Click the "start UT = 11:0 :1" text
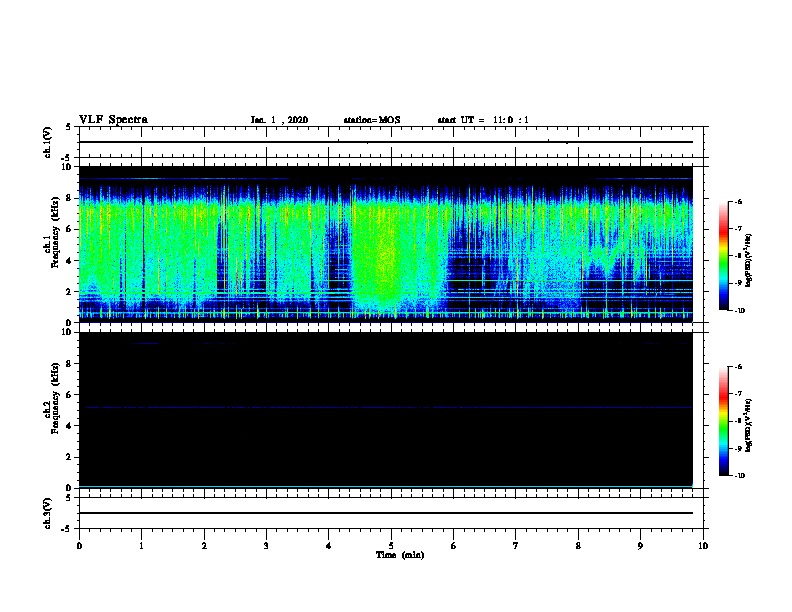792x612 pixels. (x=483, y=120)
